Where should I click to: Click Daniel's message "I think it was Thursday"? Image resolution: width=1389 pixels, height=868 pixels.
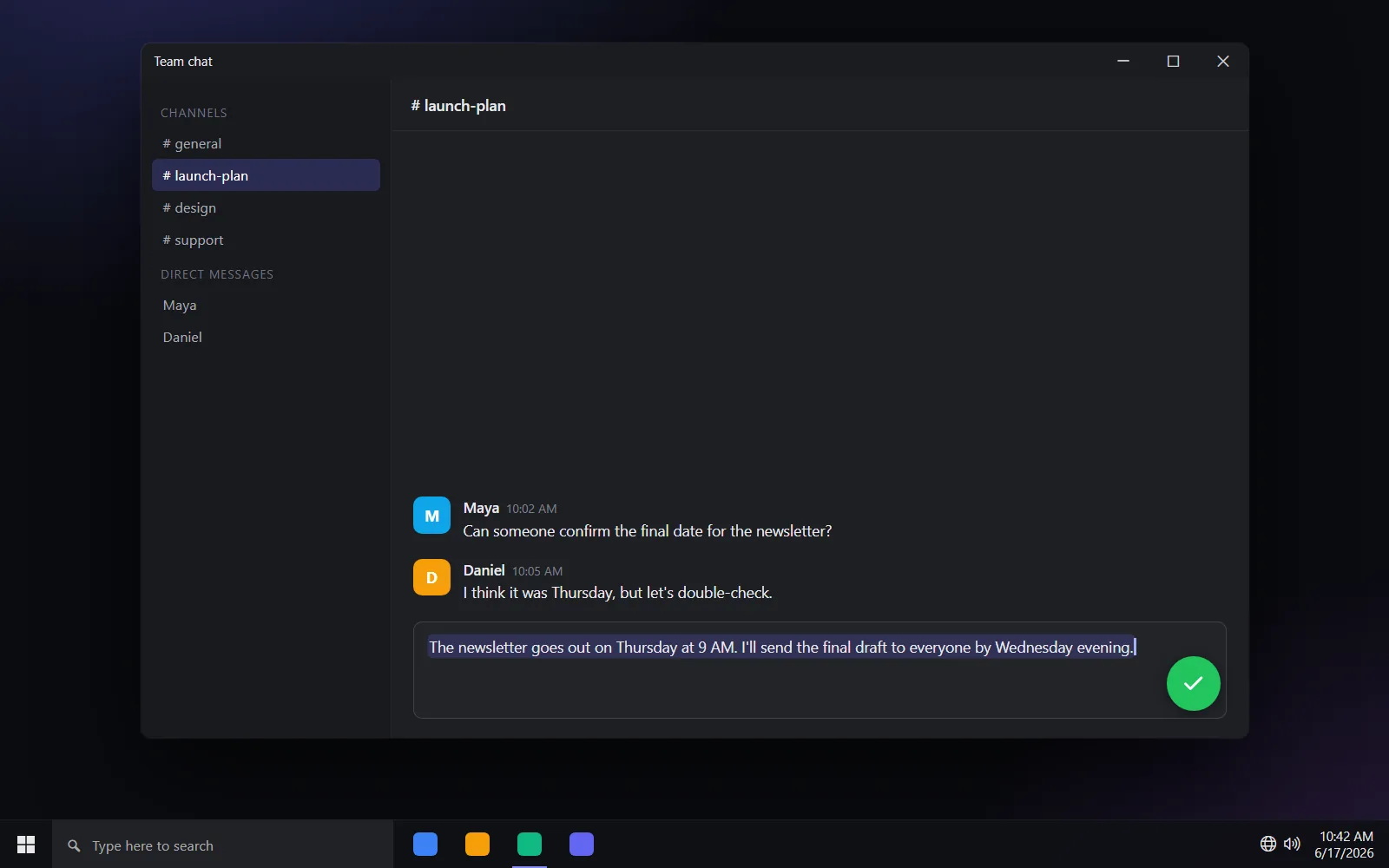click(x=617, y=593)
